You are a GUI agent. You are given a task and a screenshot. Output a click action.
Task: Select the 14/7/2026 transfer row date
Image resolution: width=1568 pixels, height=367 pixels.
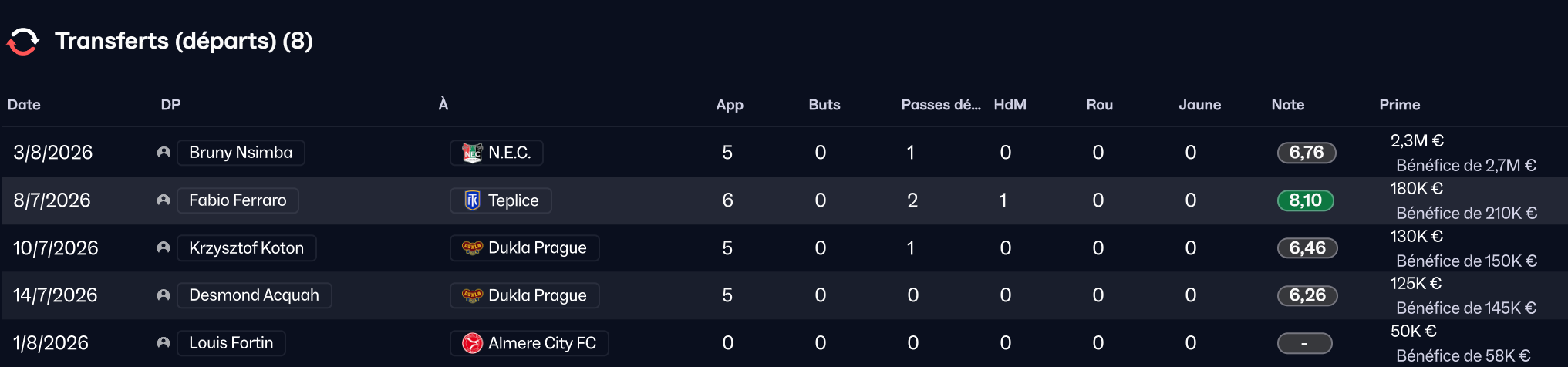click(x=55, y=295)
